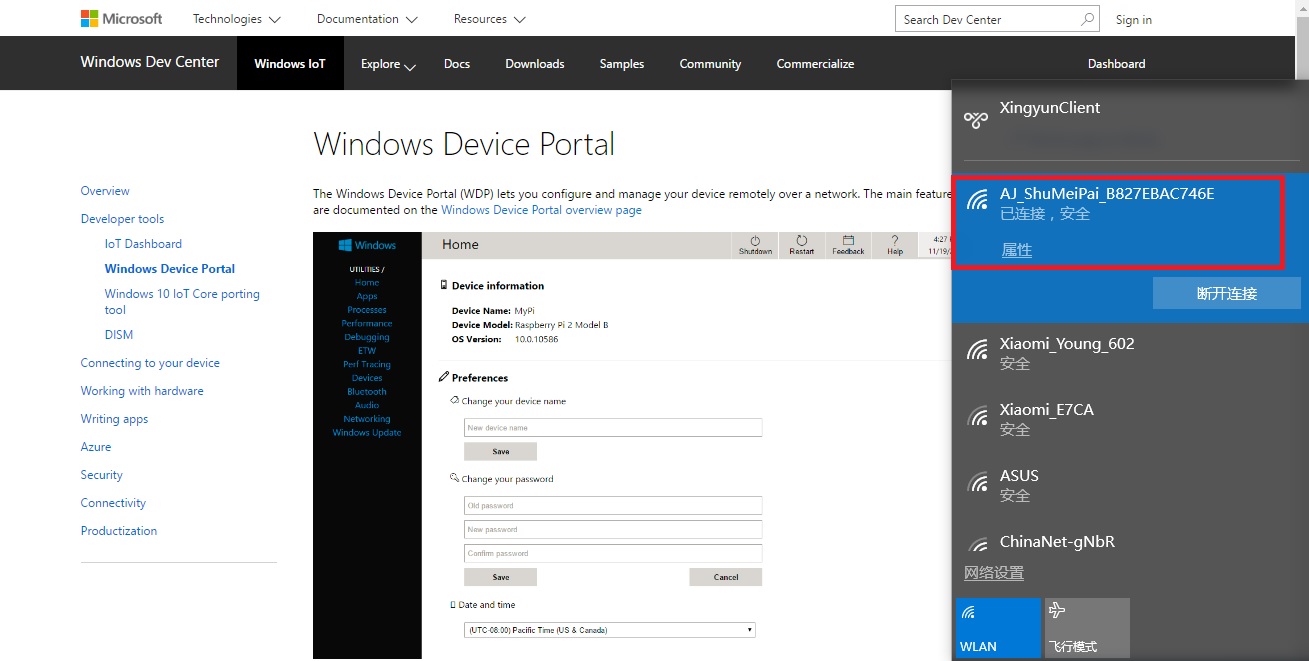Click the Microsoft logo
The width and height of the screenshot is (1309, 661).
point(121,19)
